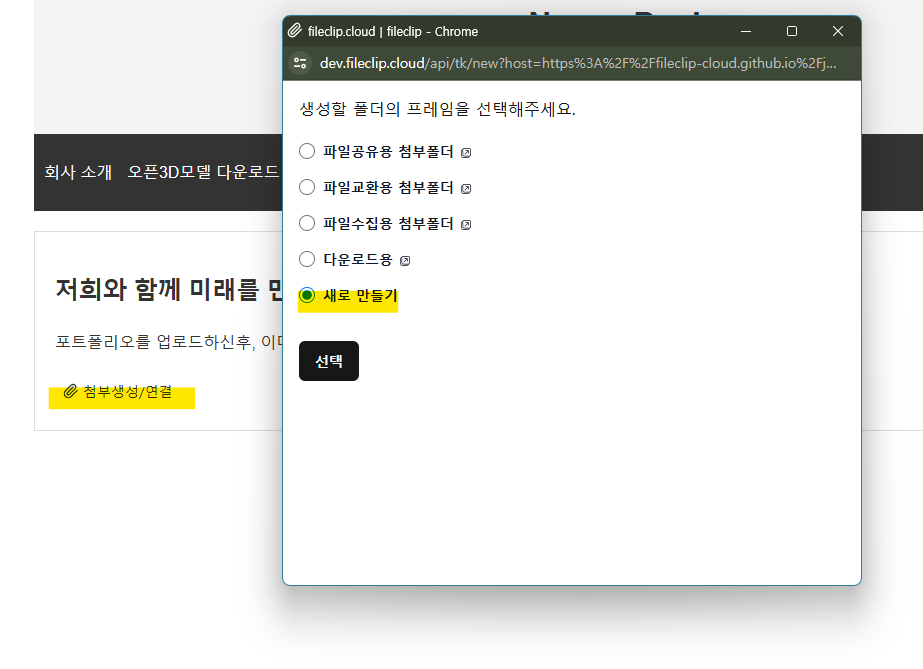Select the 파일교환용 첨부폴더 radio button
This screenshot has height=669, width=923.
coord(307,187)
